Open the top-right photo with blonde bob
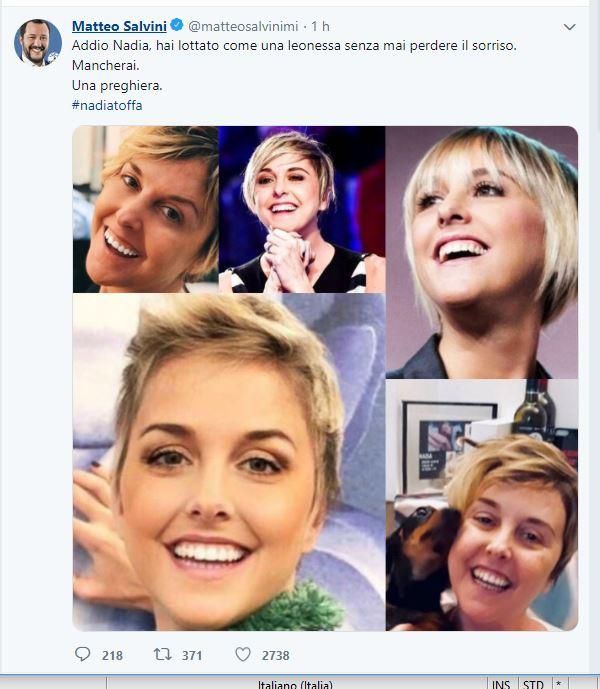The height and width of the screenshot is (689, 600). (481, 252)
